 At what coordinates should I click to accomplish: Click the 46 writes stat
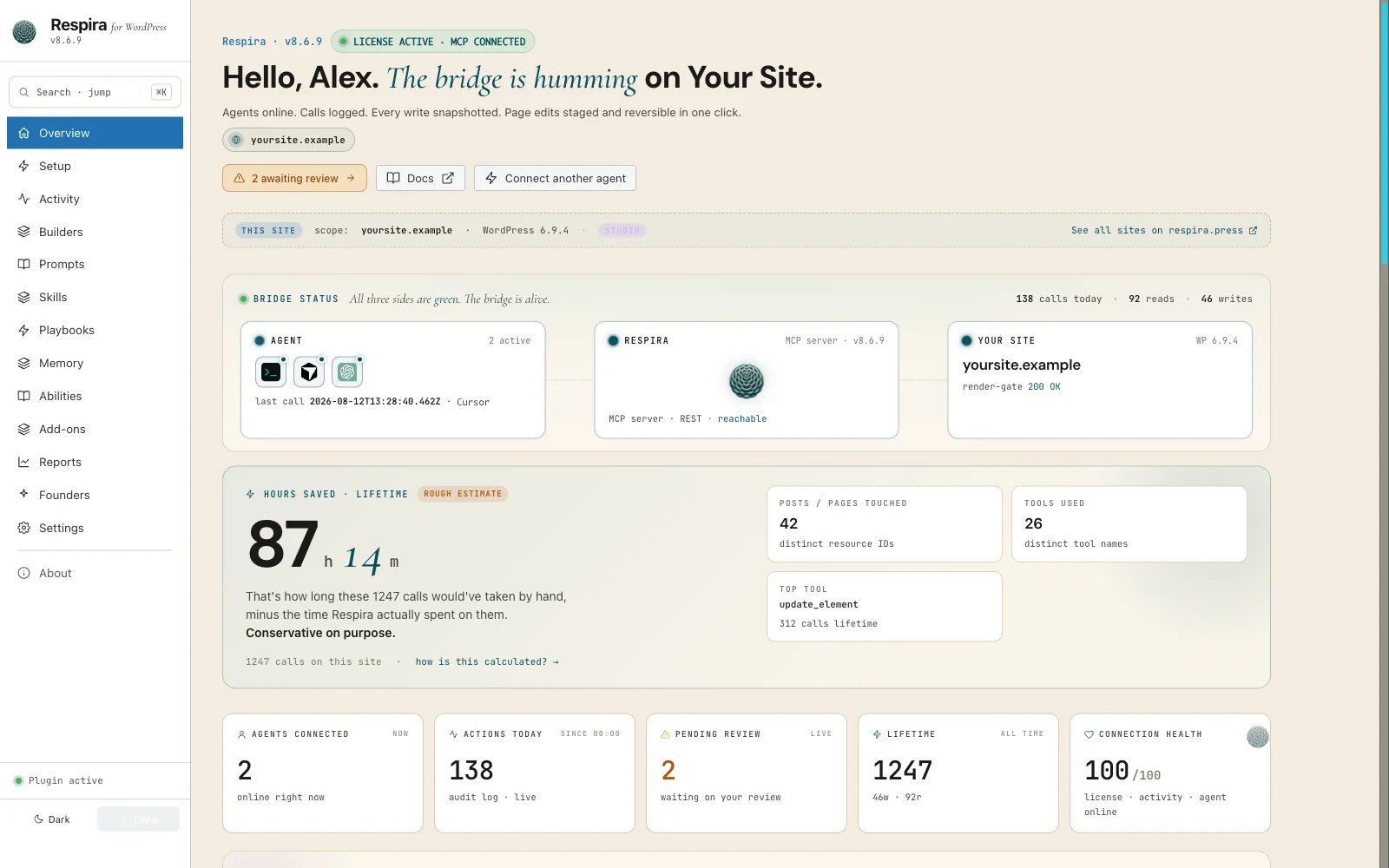click(1227, 299)
